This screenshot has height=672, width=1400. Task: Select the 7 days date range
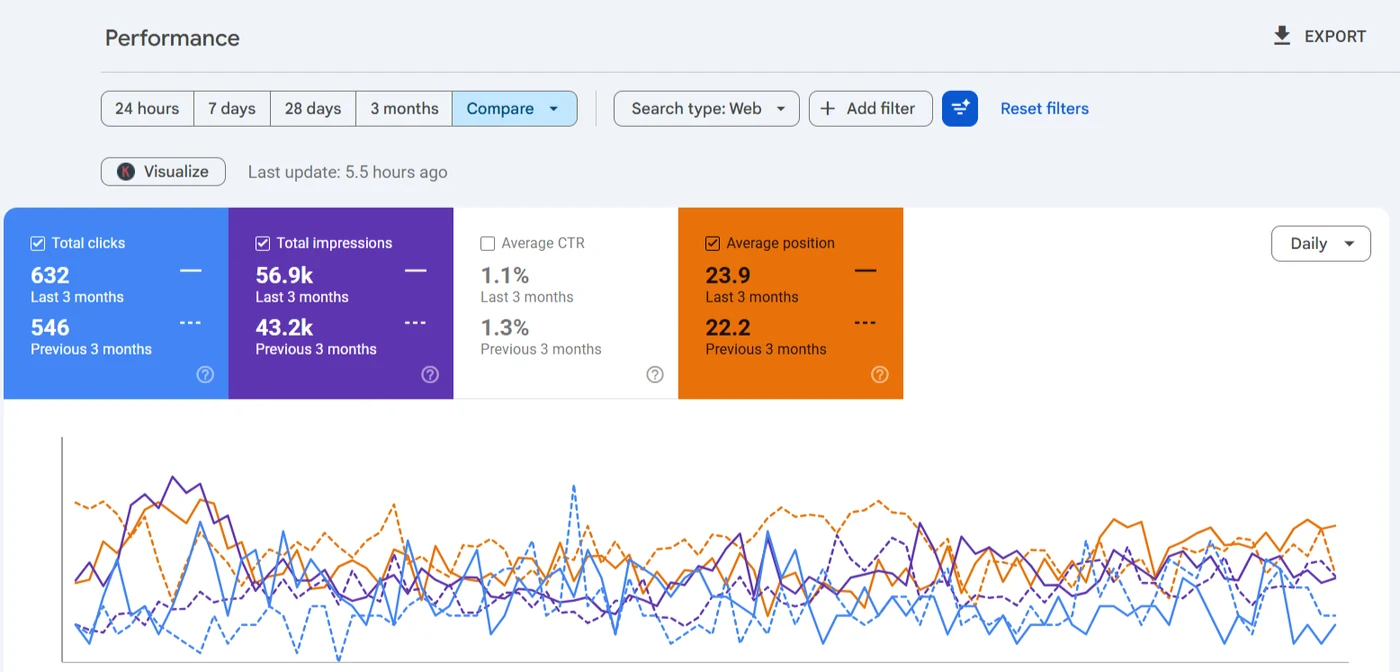pyautogui.click(x=232, y=109)
